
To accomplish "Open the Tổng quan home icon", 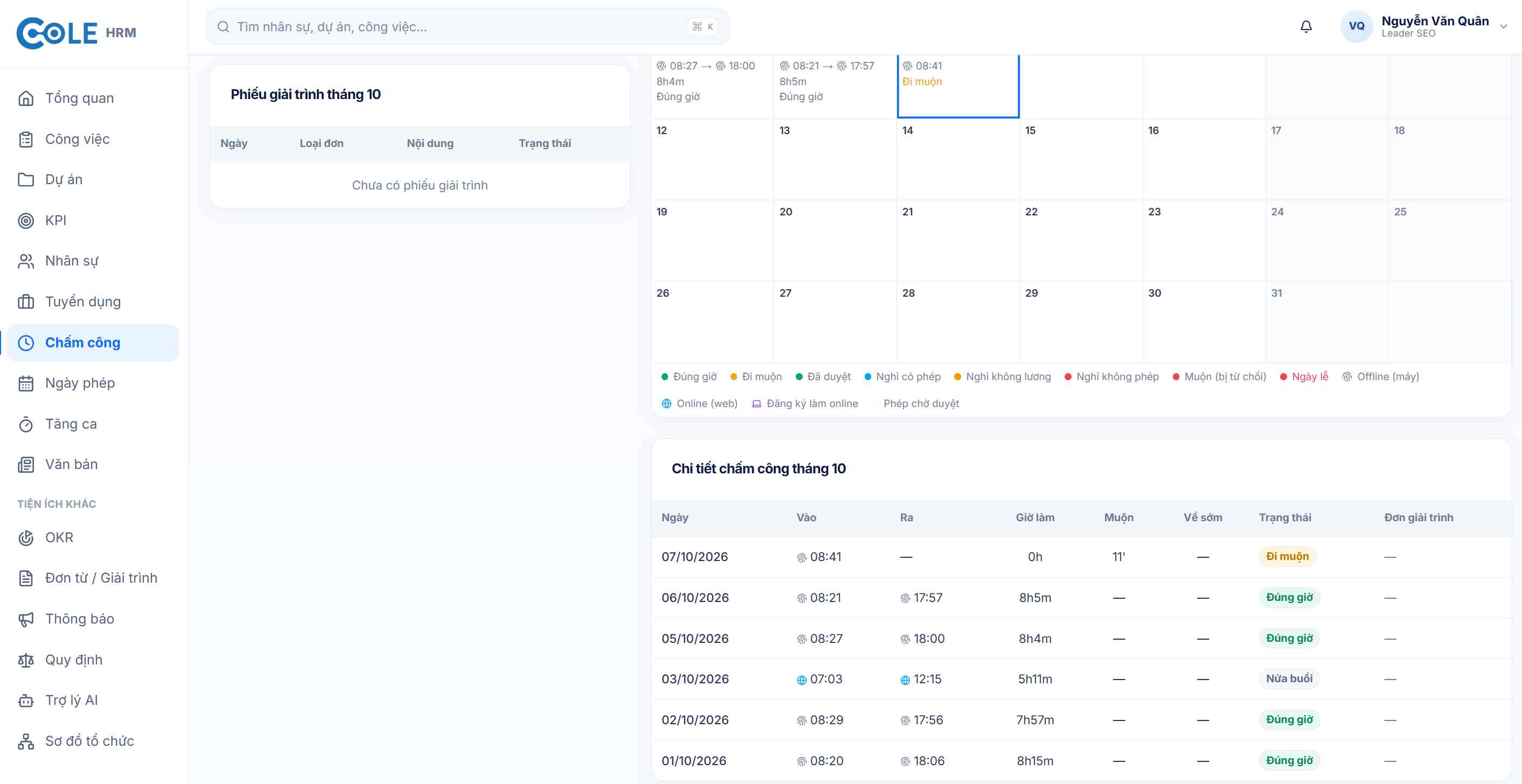I will [26, 98].
